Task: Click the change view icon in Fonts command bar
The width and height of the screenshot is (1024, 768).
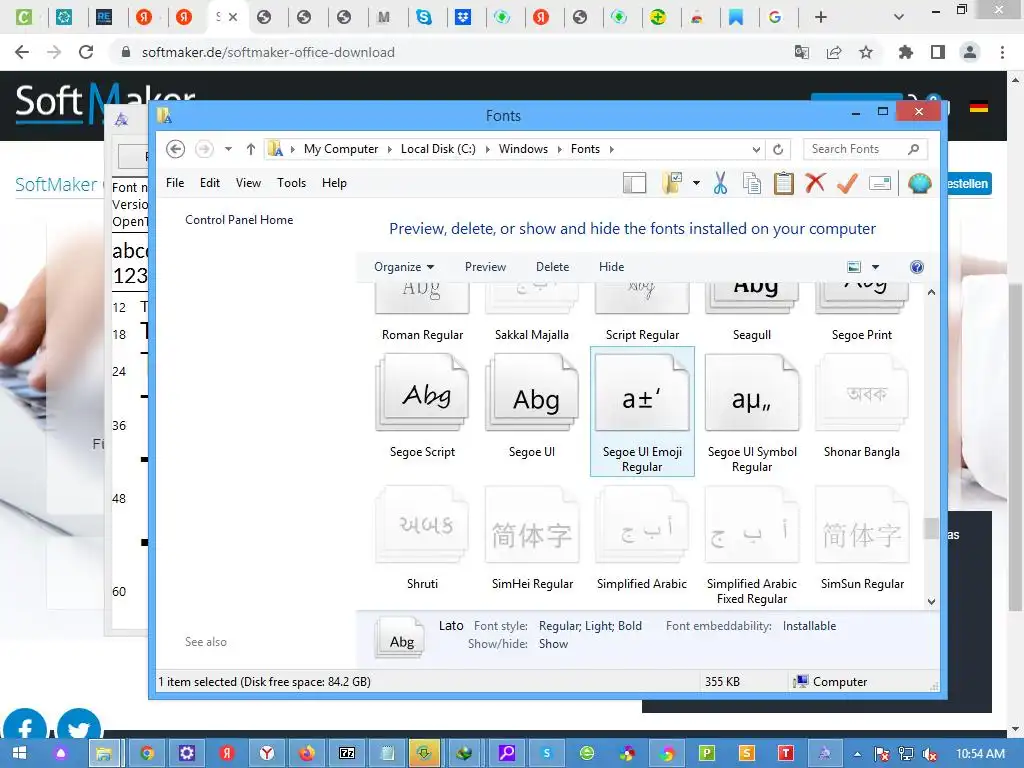Action: point(854,267)
